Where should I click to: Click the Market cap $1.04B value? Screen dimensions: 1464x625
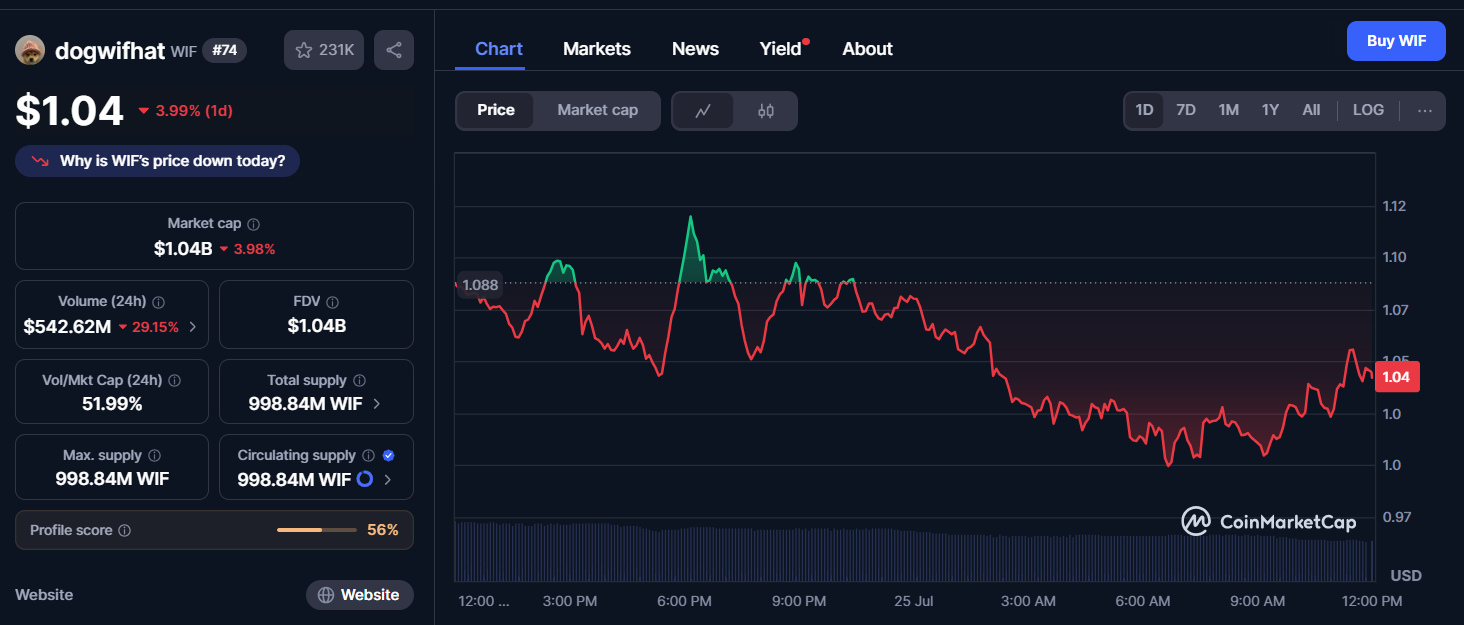point(183,249)
